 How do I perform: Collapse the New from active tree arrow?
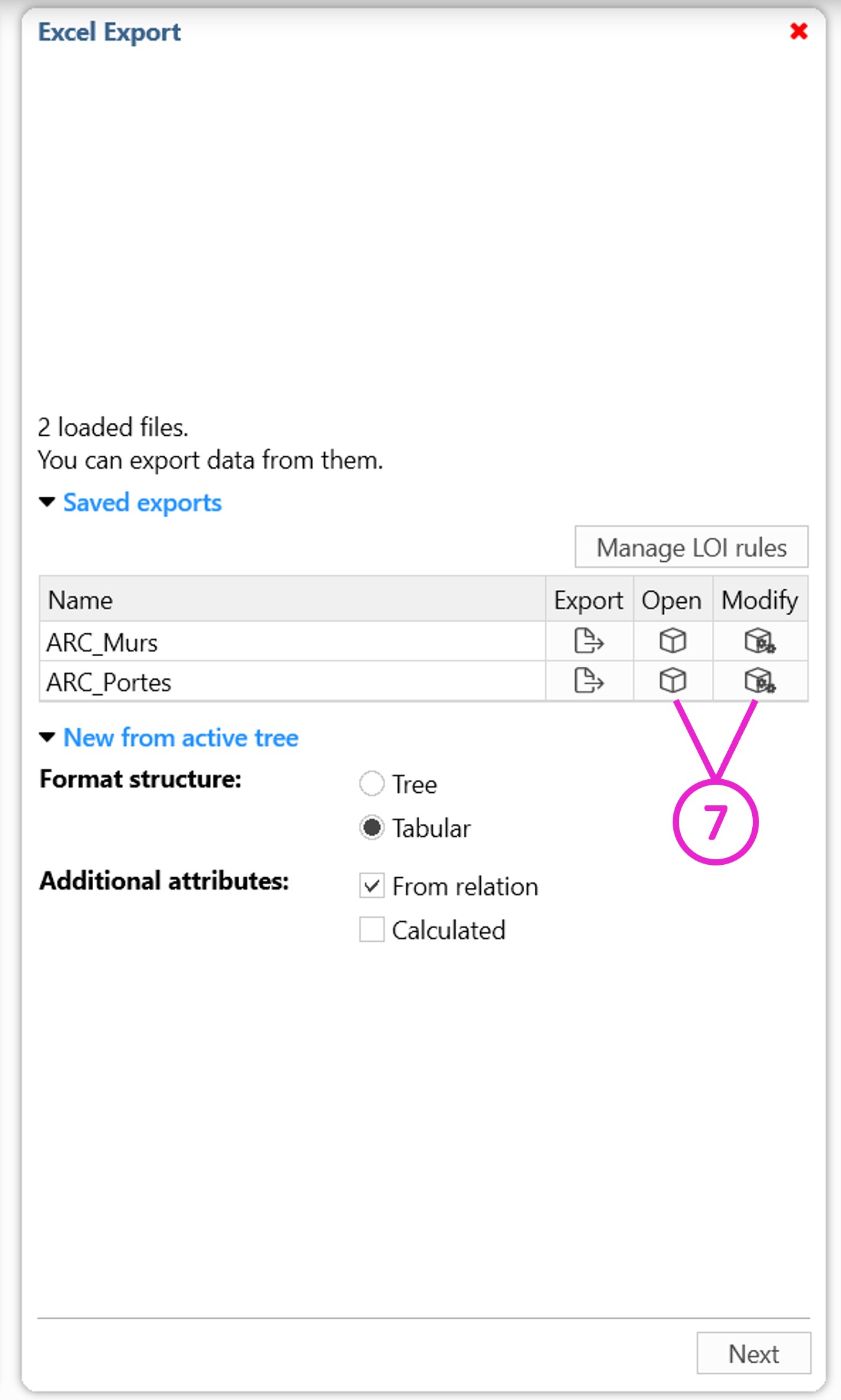click(x=47, y=738)
